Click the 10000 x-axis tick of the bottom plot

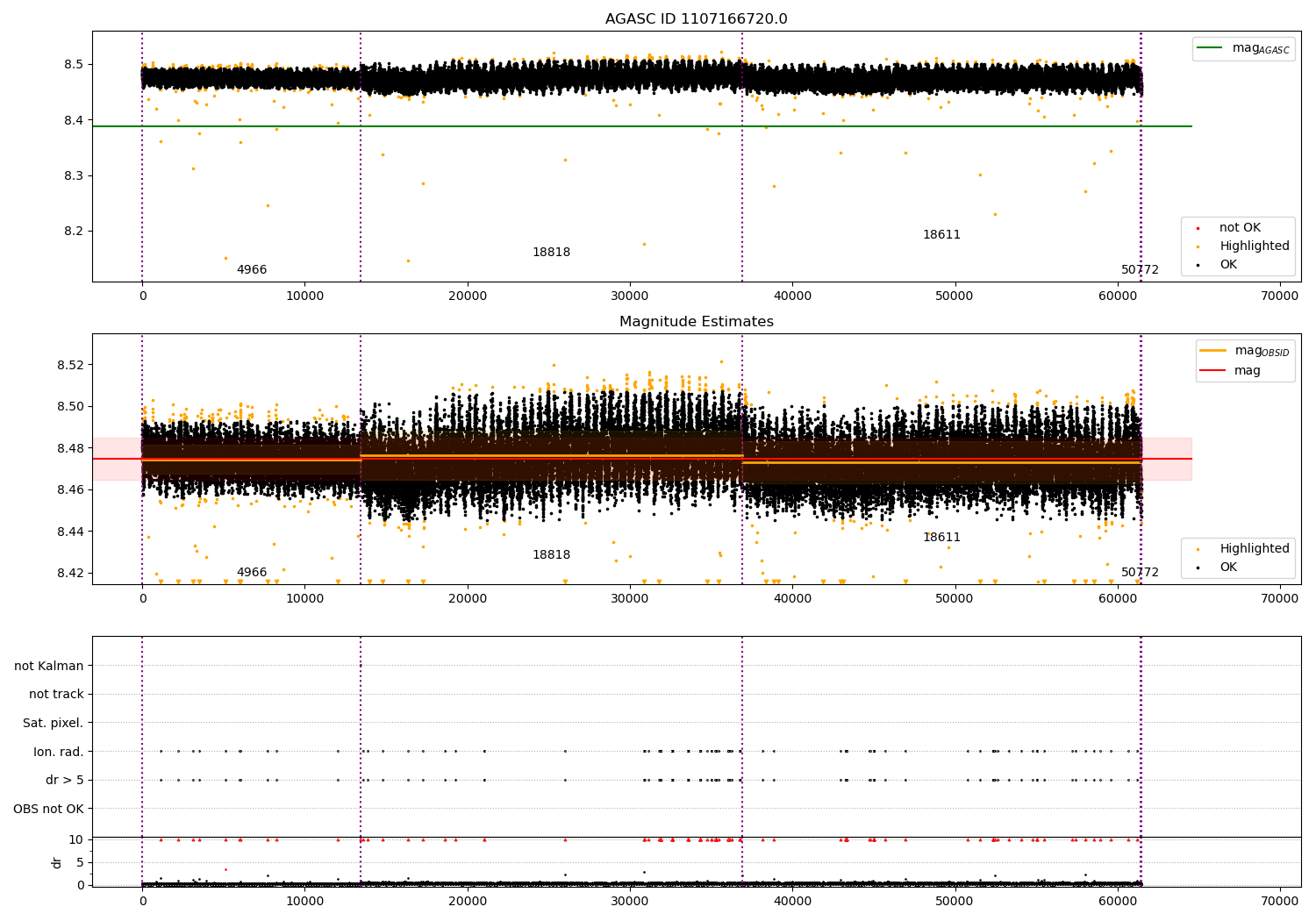pos(304,900)
